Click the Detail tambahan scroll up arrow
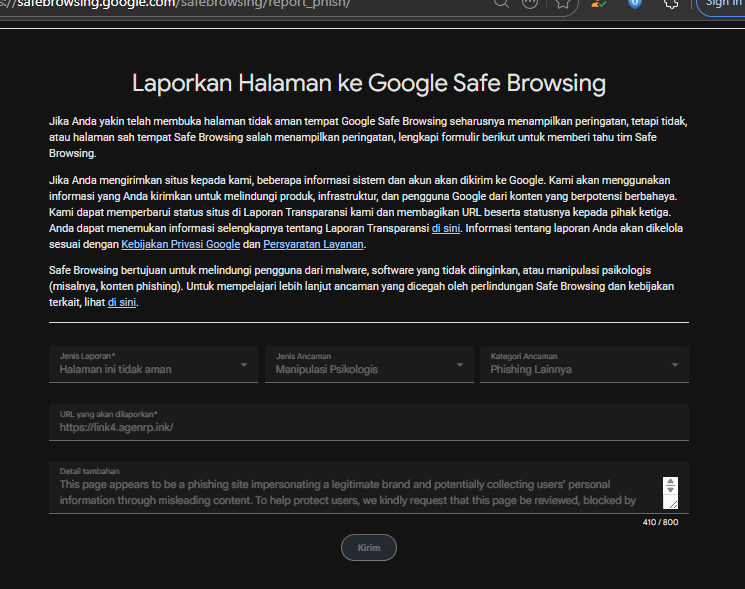Image resolution: width=745 pixels, height=589 pixels. [670, 482]
